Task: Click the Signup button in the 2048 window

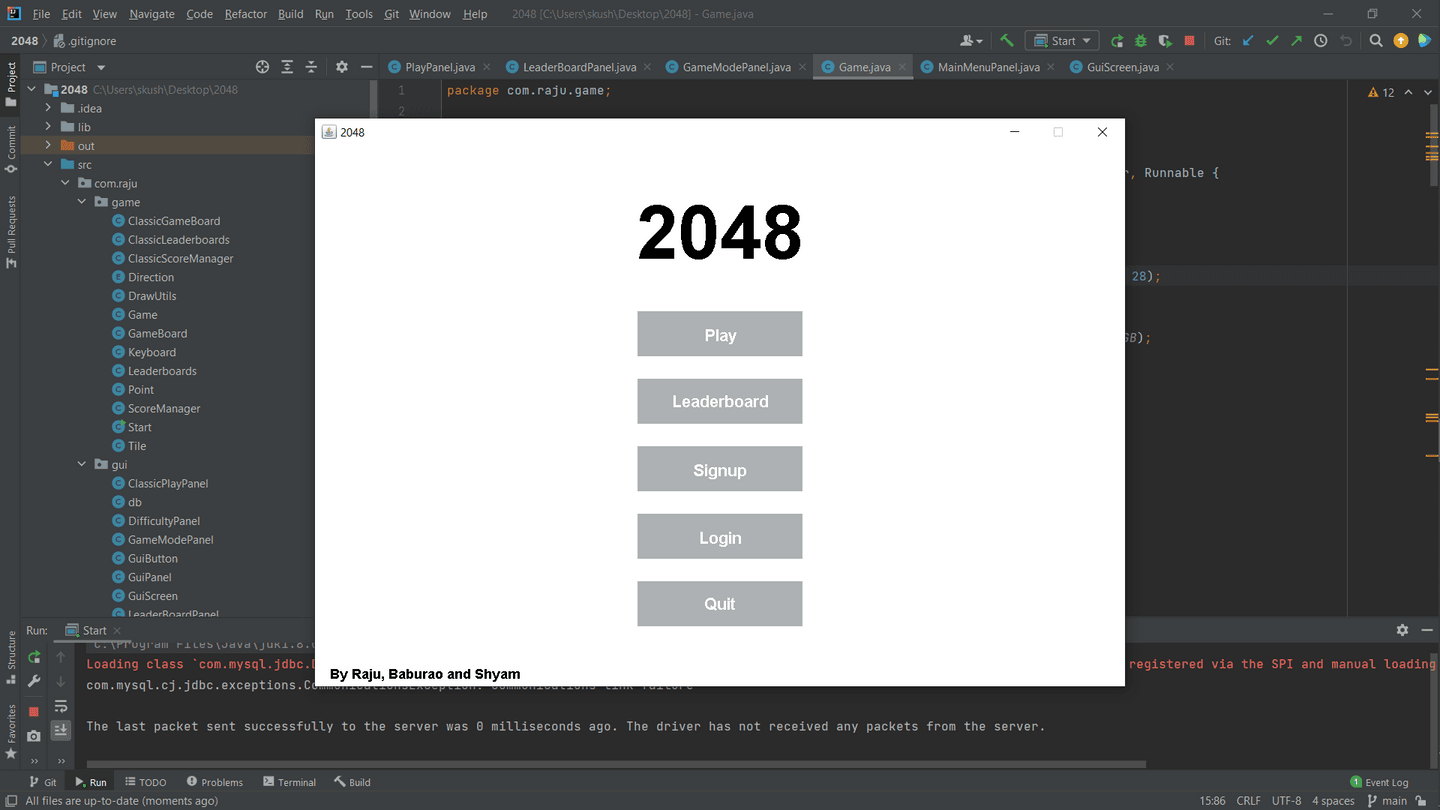Action: coord(720,469)
